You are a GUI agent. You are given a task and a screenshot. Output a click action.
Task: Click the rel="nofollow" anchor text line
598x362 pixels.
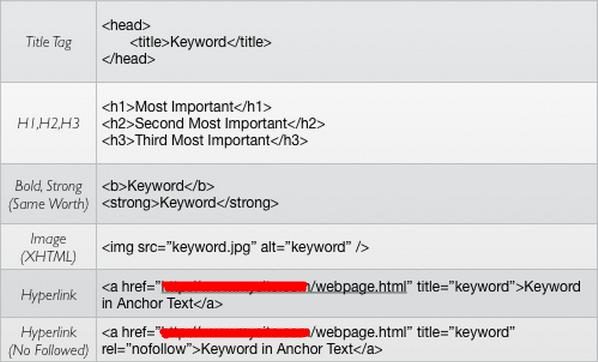pyautogui.click(x=242, y=349)
